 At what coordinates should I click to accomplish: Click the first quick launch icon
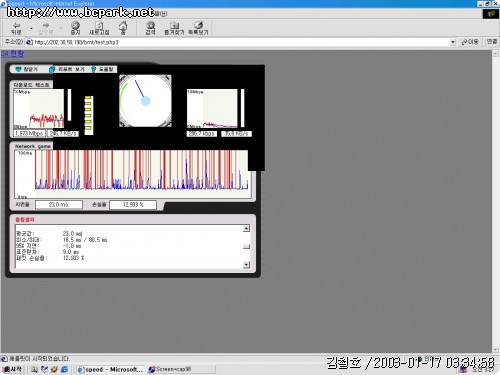click(x=34, y=369)
